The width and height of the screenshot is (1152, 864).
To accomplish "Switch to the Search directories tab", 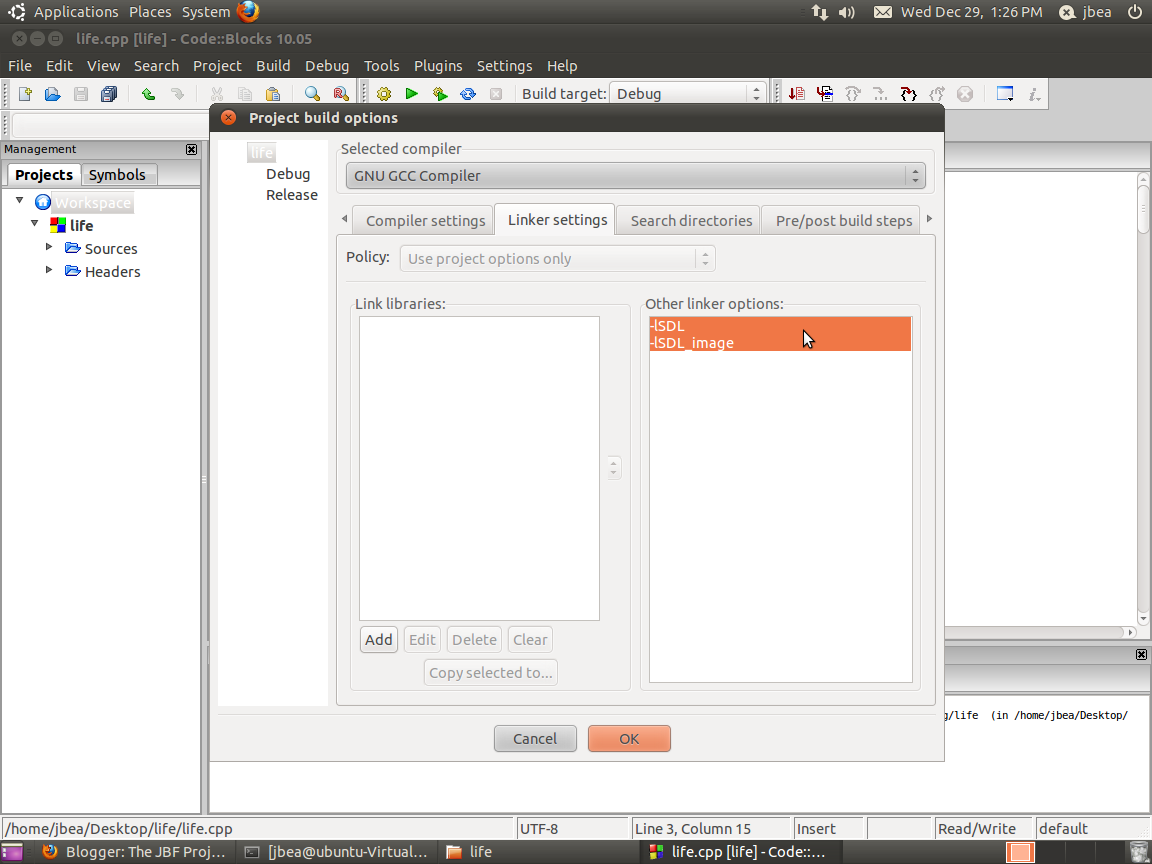I will coord(691,220).
